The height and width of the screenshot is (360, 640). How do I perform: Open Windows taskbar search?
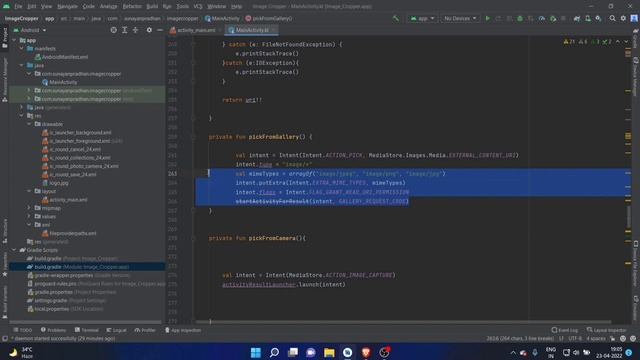click(274, 352)
